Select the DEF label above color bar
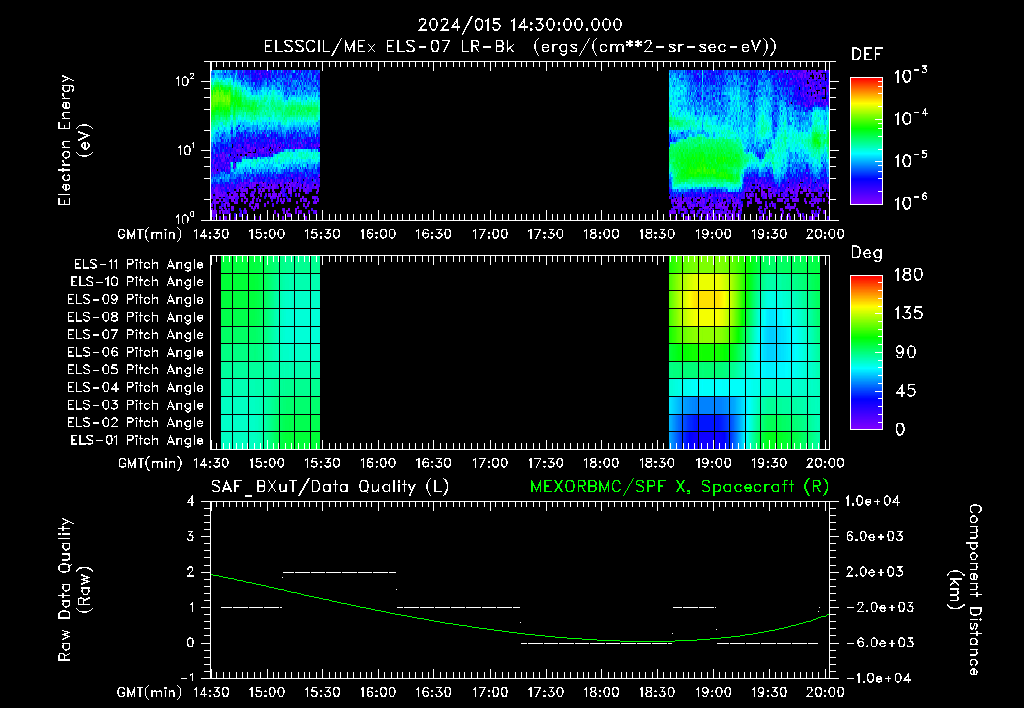Image resolution: width=1024 pixels, height=708 pixels. pos(867,54)
